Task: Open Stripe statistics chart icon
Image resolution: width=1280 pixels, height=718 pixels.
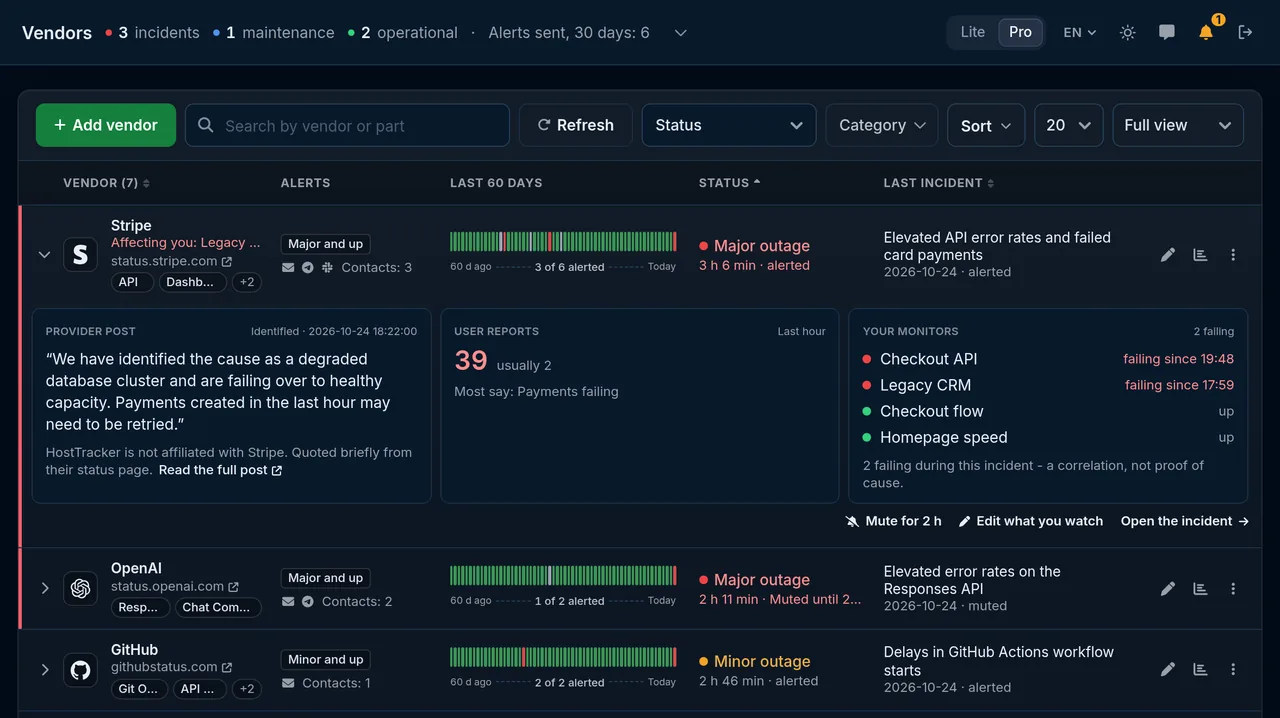Action: click(x=1200, y=255)
